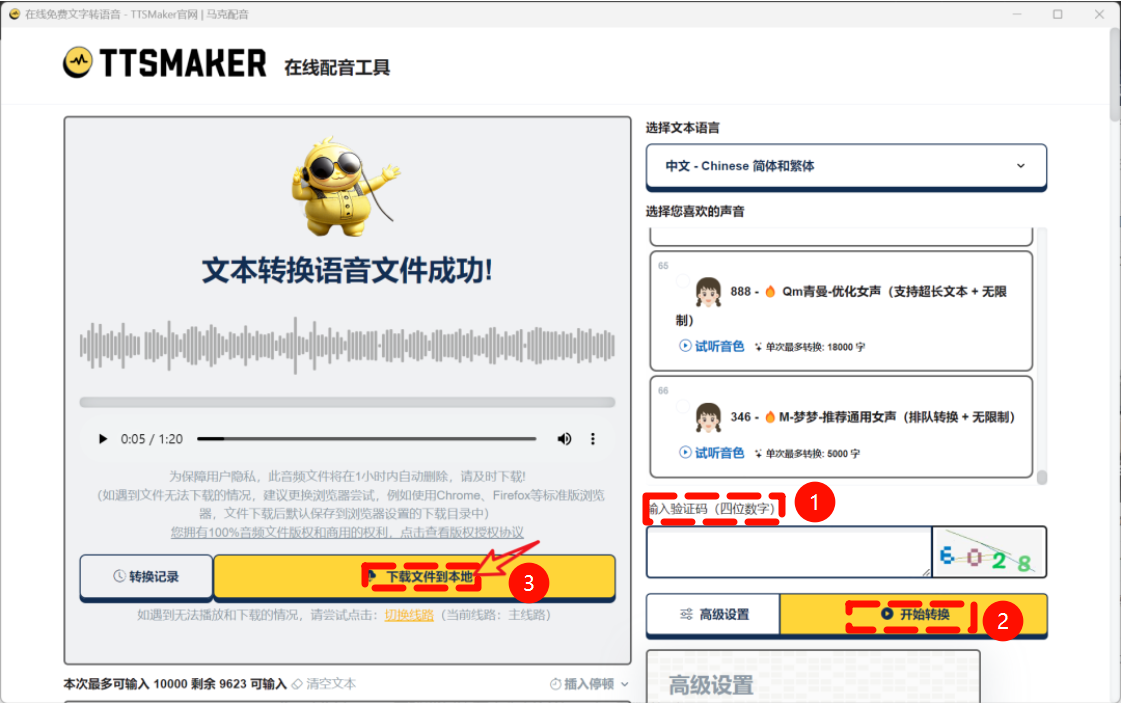Click the captcha code input field

point(789,552)
